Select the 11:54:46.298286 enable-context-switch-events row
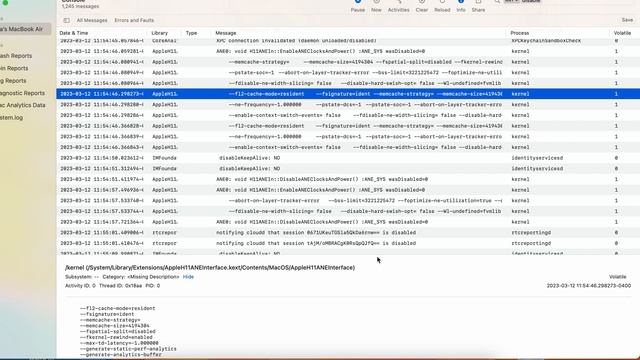Image resolution: width=640 pixels, height=360 pixels. tap(348, 116)
